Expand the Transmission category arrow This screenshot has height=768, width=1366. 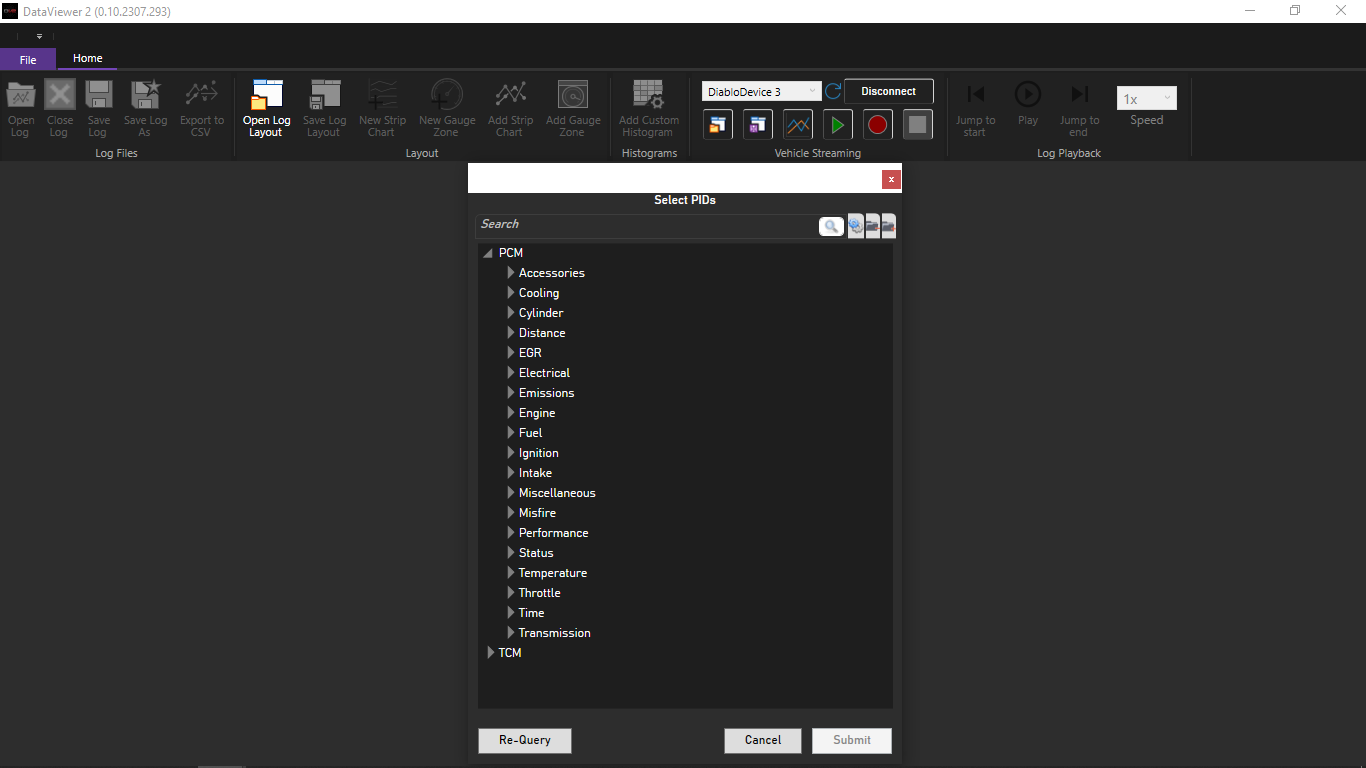click(x=510, y=632)
